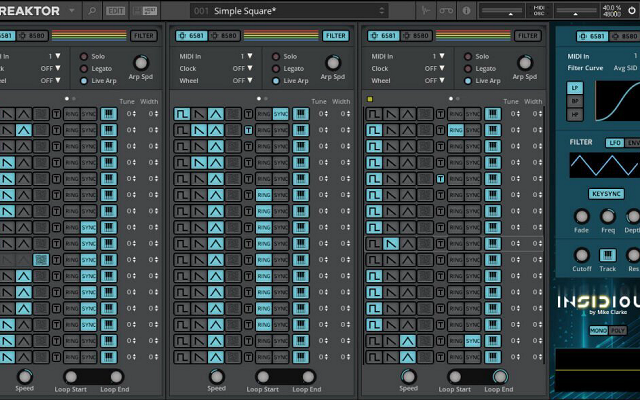Switch to the second page dot in the middle panel
Screen dimensions: 640x400
point(266,99)
